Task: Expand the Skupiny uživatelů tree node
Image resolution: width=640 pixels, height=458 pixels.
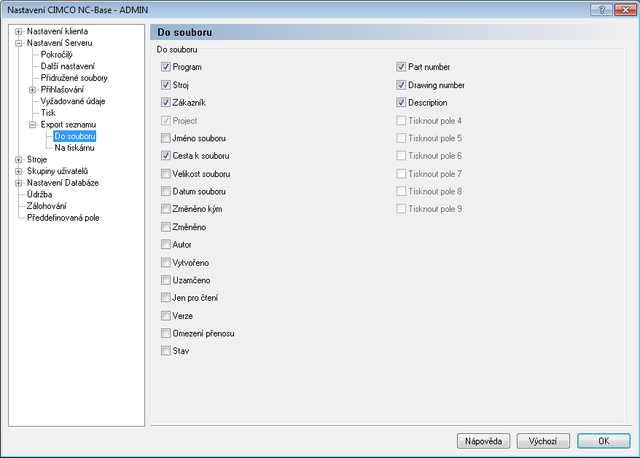Action: pos(18,171)
